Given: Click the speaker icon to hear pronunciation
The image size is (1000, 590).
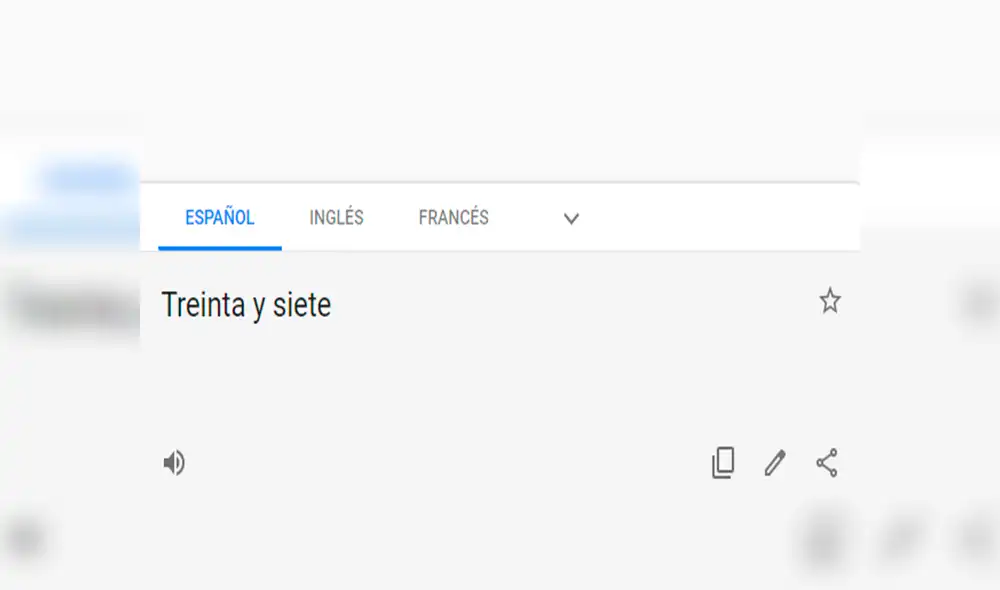Looking at the screenshot, I should pos(174,462).
